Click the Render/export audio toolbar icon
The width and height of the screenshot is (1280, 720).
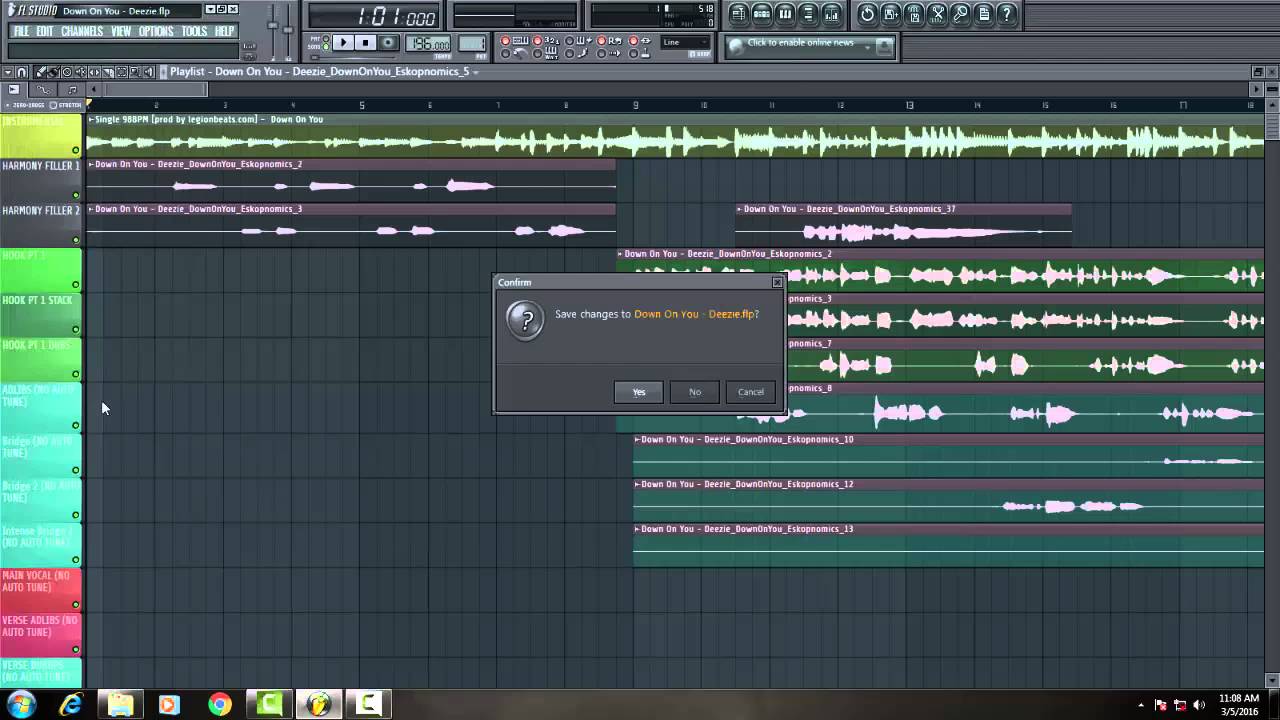pyautogui.click(x=914, y=13)
